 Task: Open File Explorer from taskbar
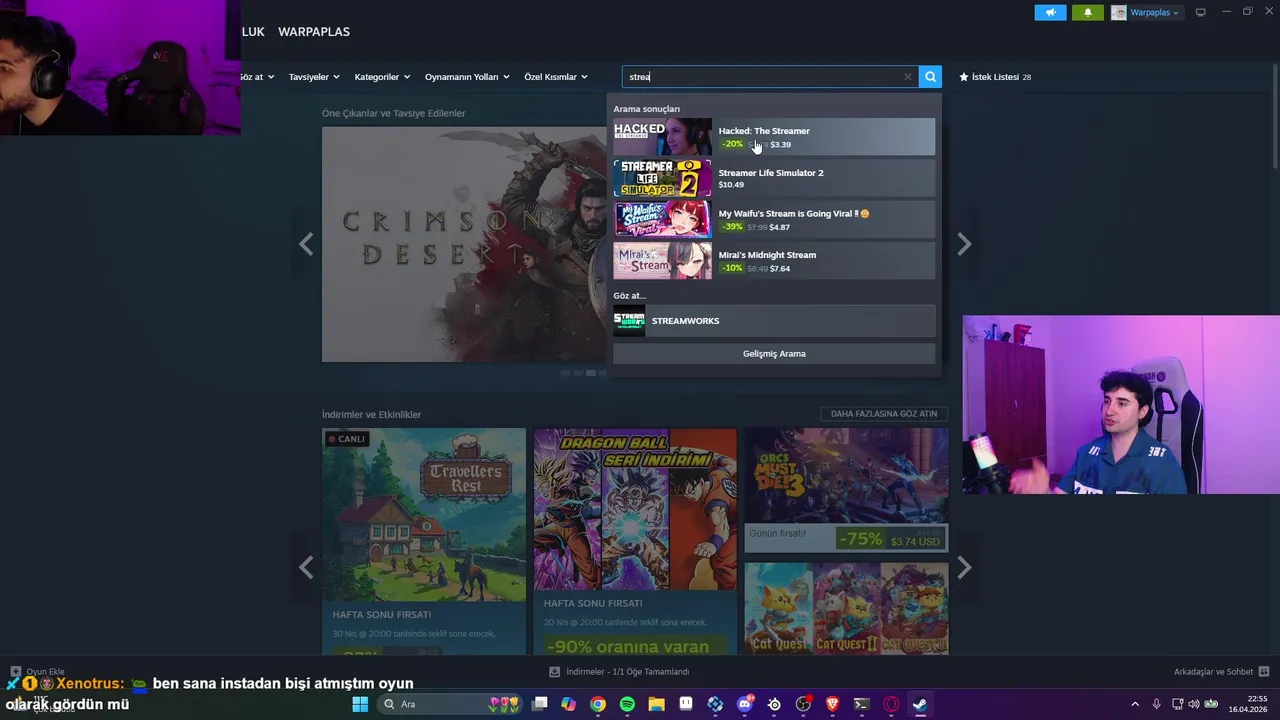click(657, 704)
